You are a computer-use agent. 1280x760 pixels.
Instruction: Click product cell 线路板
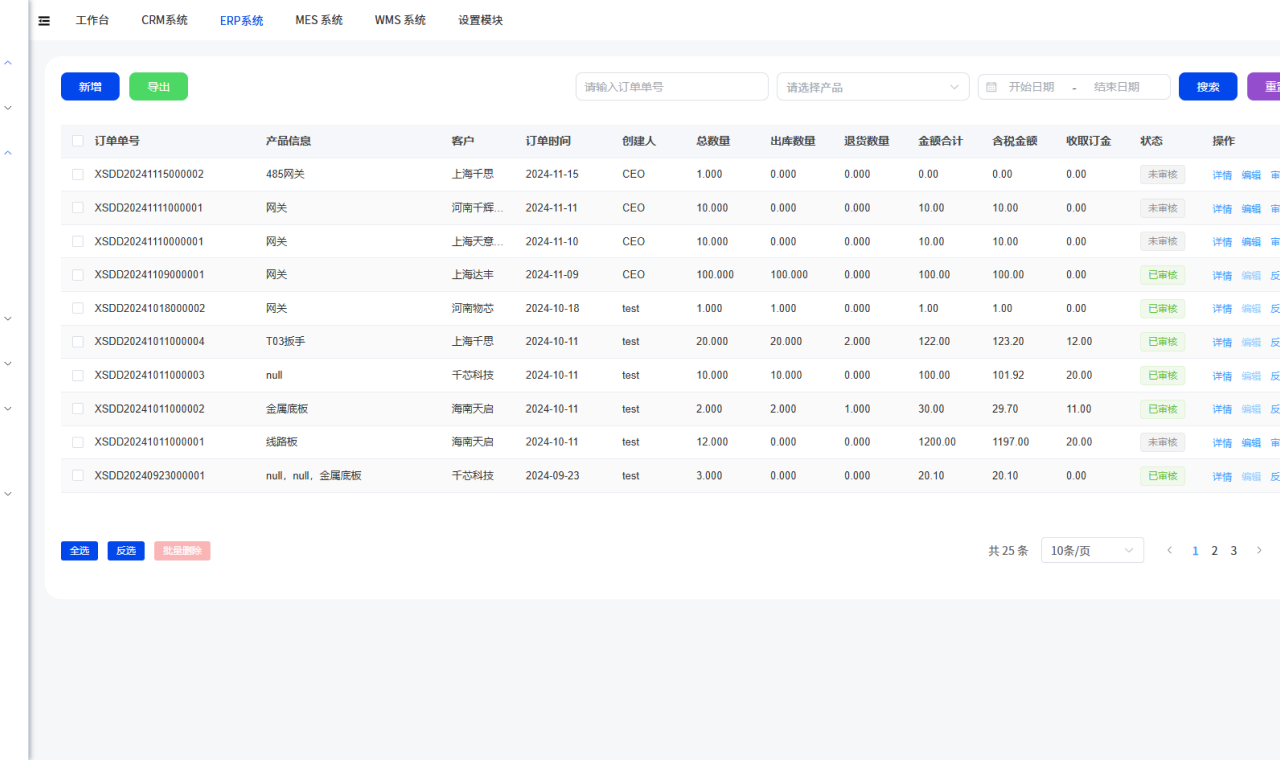pos(282,442)
